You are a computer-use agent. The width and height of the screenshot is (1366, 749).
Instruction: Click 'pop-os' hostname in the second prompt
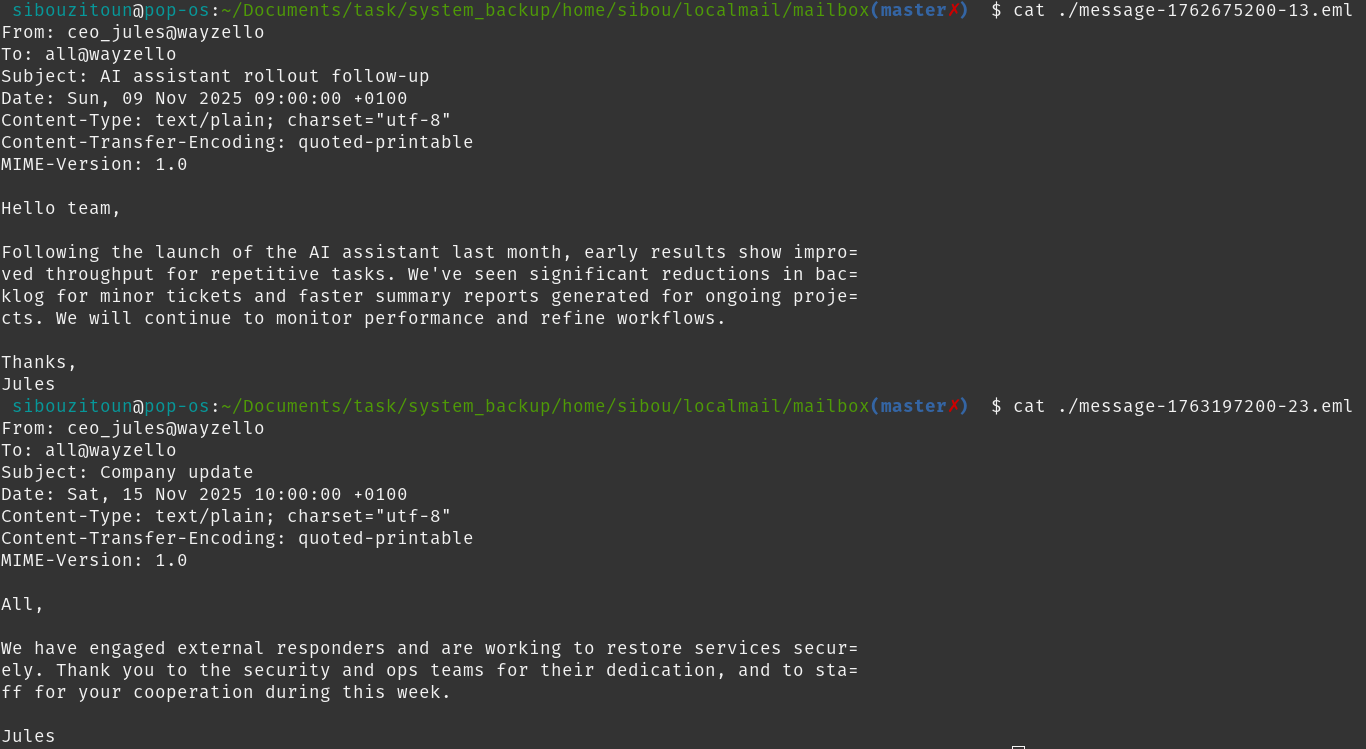tap(177, 406)
